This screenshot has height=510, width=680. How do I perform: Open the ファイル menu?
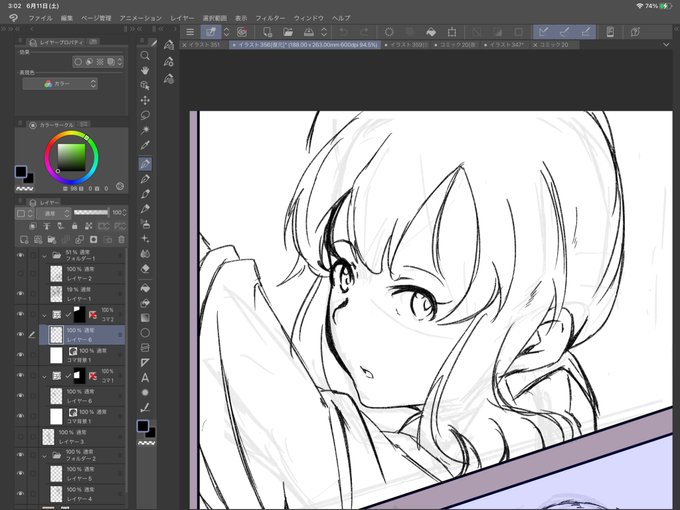click(40, 18)
